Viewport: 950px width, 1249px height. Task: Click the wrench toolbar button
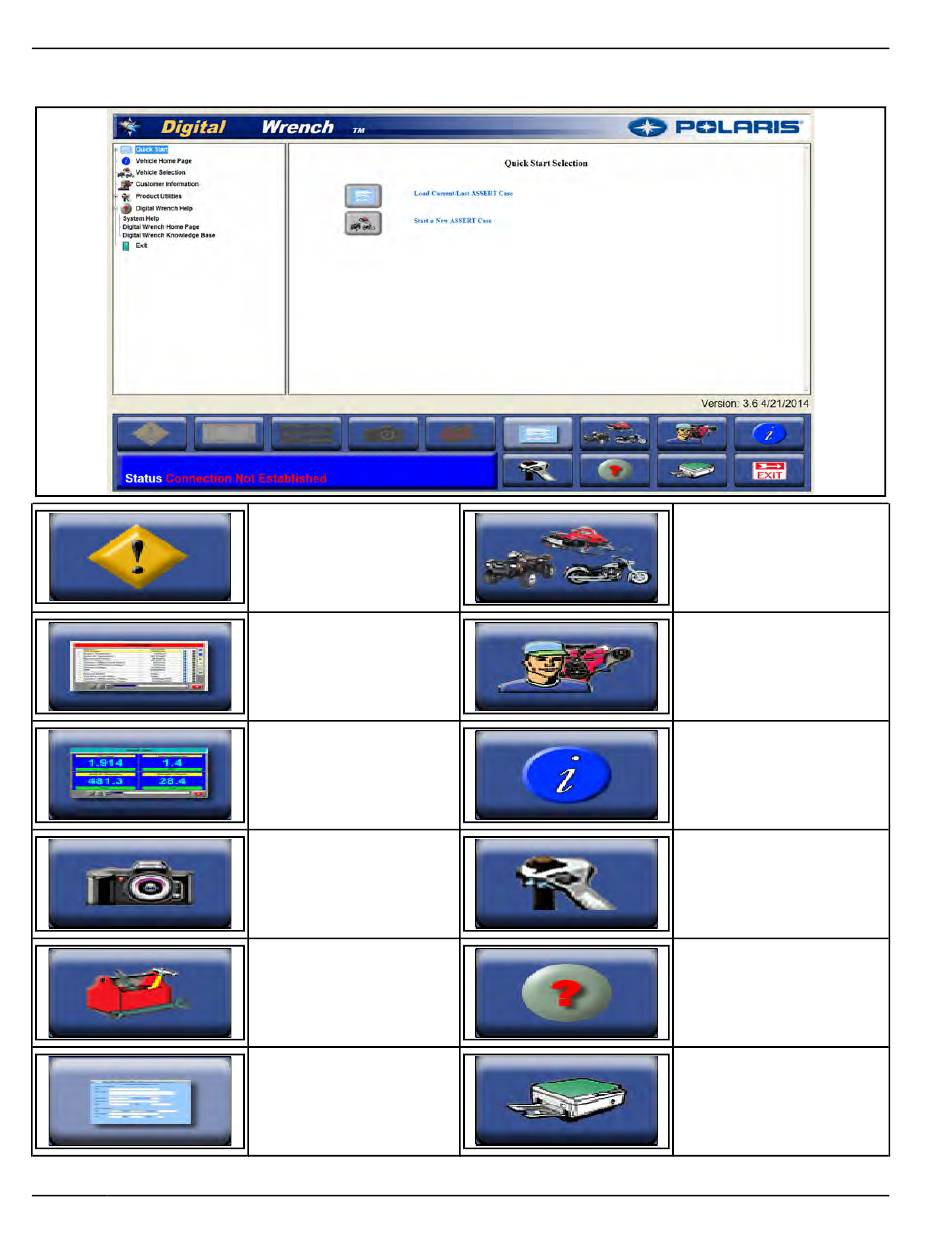(x=538, y=470)
